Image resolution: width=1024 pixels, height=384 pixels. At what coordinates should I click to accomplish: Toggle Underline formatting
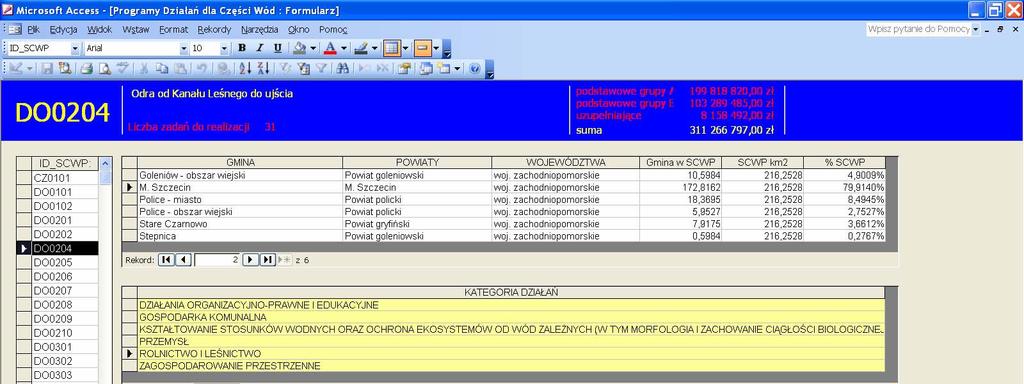coord(278,48)
